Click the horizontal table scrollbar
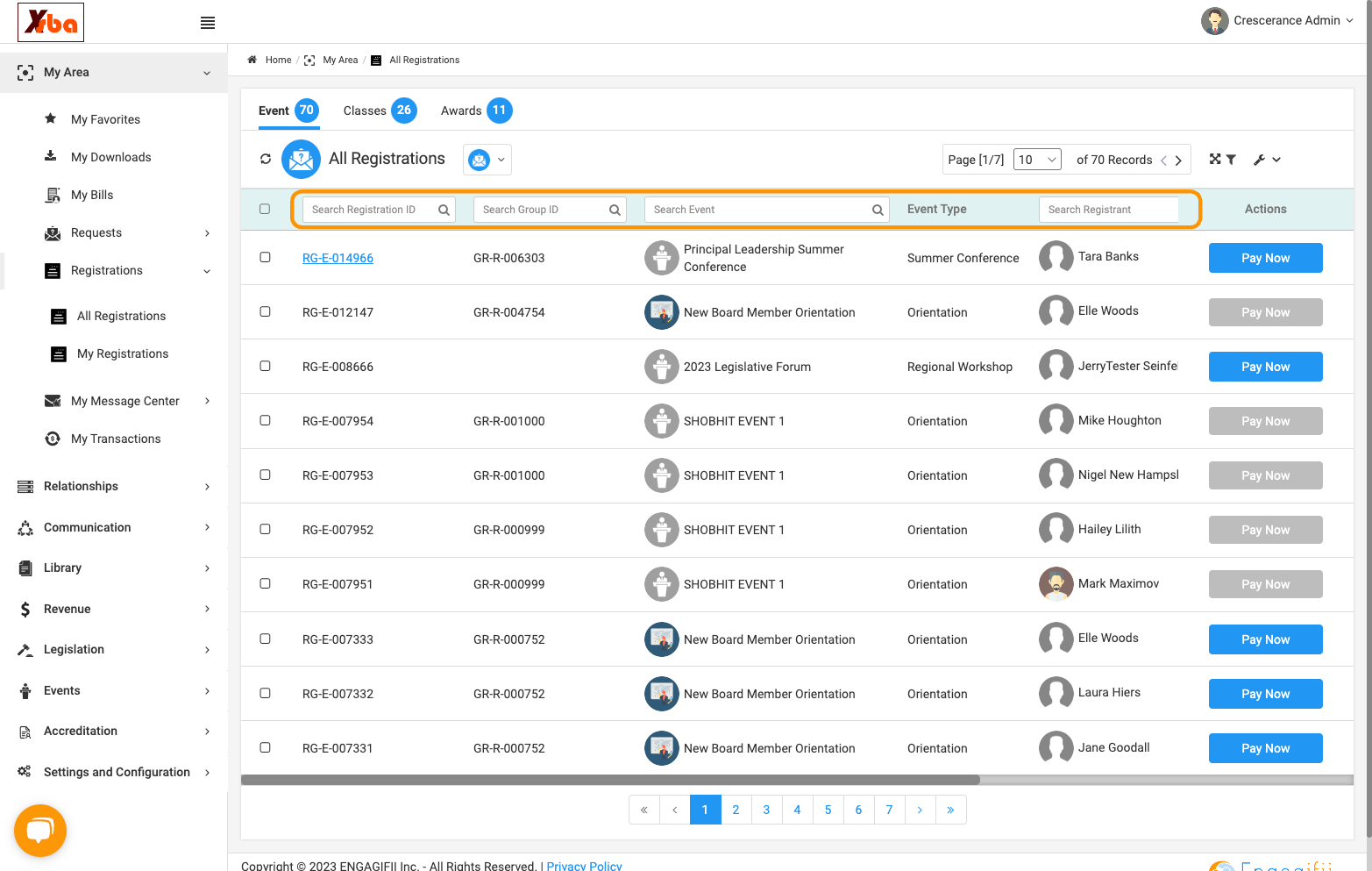The height and width of the screenshot is (871, 1372). click(x=610, y=780)
